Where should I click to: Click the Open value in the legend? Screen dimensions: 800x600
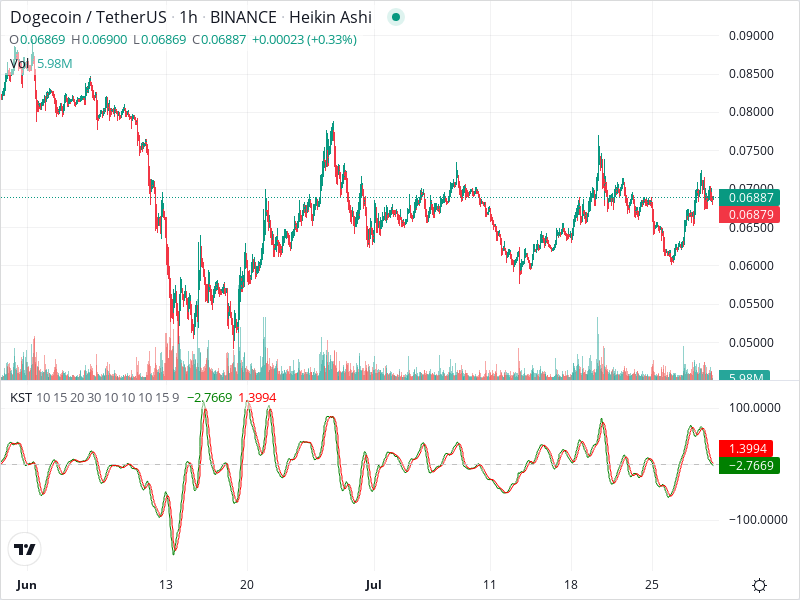tap(43, 40)
